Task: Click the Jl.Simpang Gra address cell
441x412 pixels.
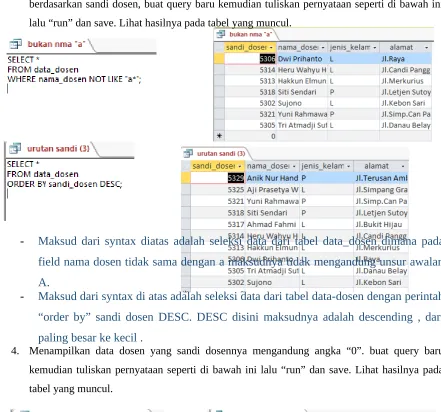Action: pyautogui.click(x=381, y=190)
